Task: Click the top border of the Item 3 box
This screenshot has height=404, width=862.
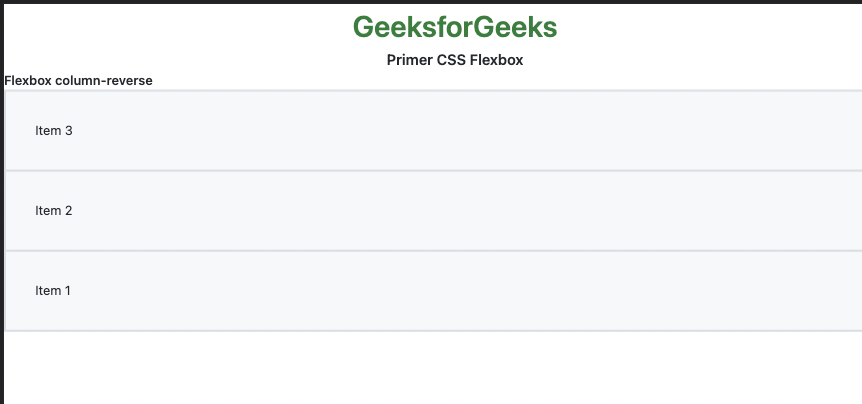Action: [430, 91]
